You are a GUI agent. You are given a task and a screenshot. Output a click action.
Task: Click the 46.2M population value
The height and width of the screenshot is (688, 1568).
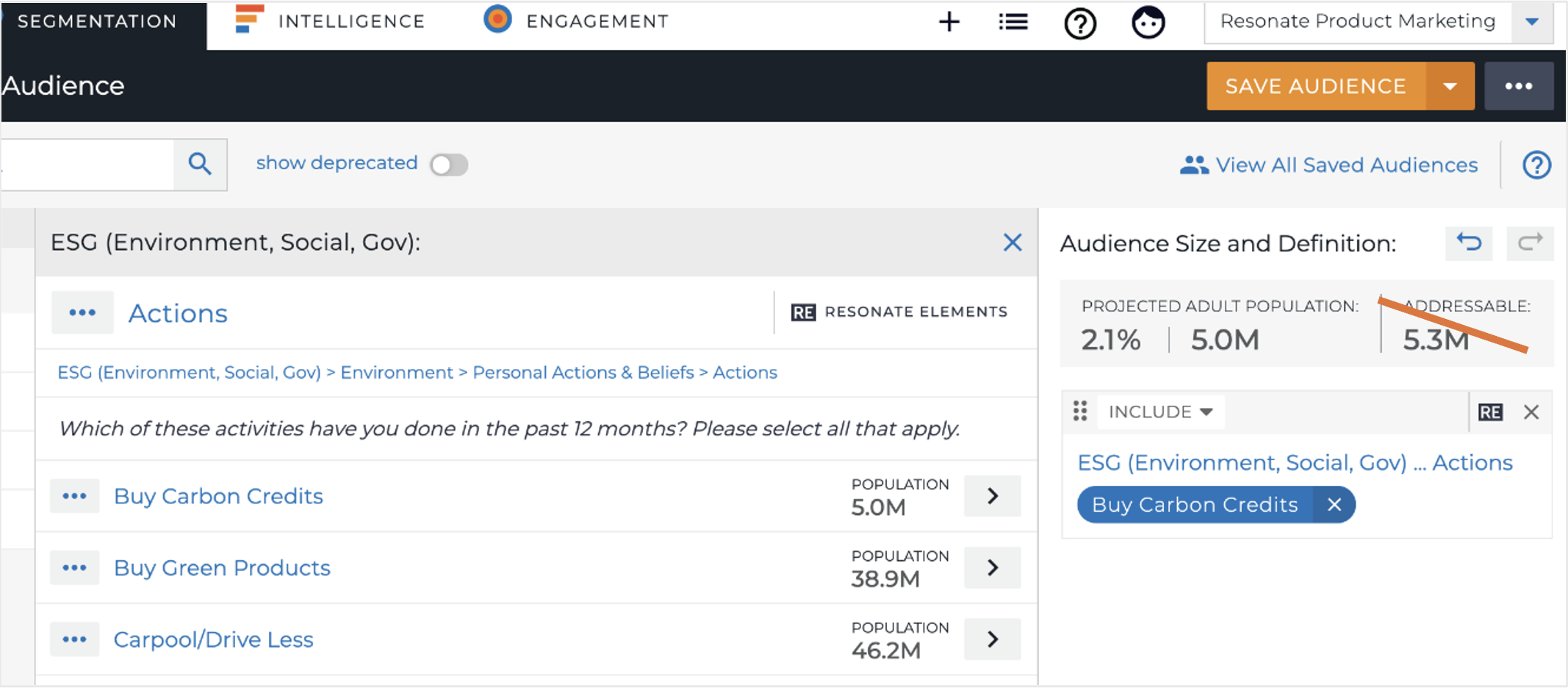885,651
